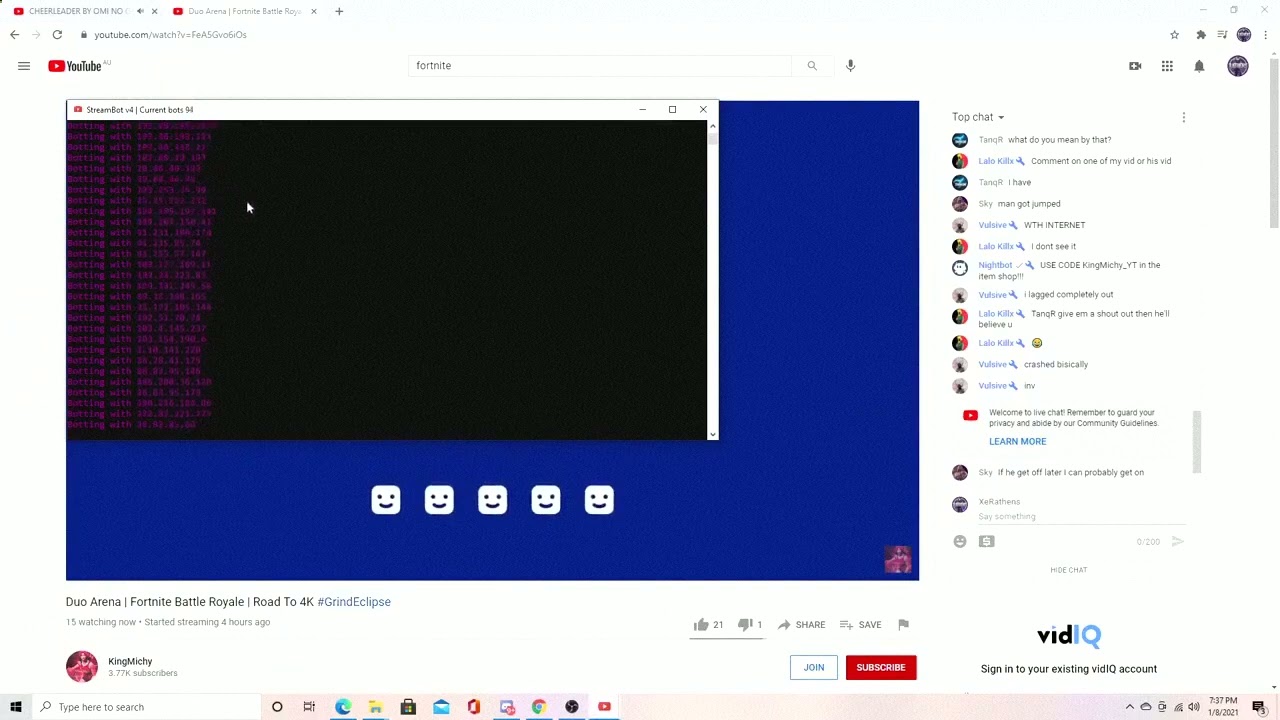Viewport: 1280px width, 720px height.
Task: Mute the CHEERLEADER tab audio icon
Action: coord(140,11)
